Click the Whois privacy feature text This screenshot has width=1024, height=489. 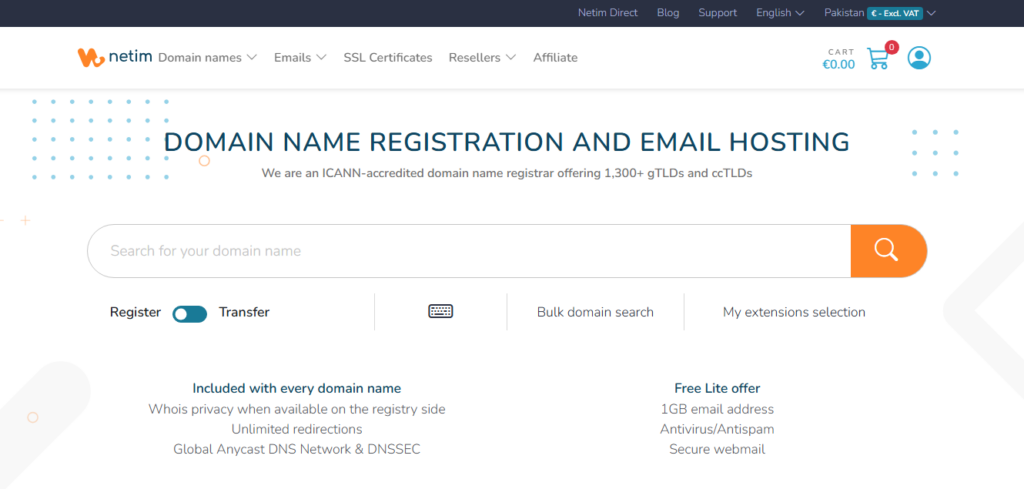pos(296,409)
